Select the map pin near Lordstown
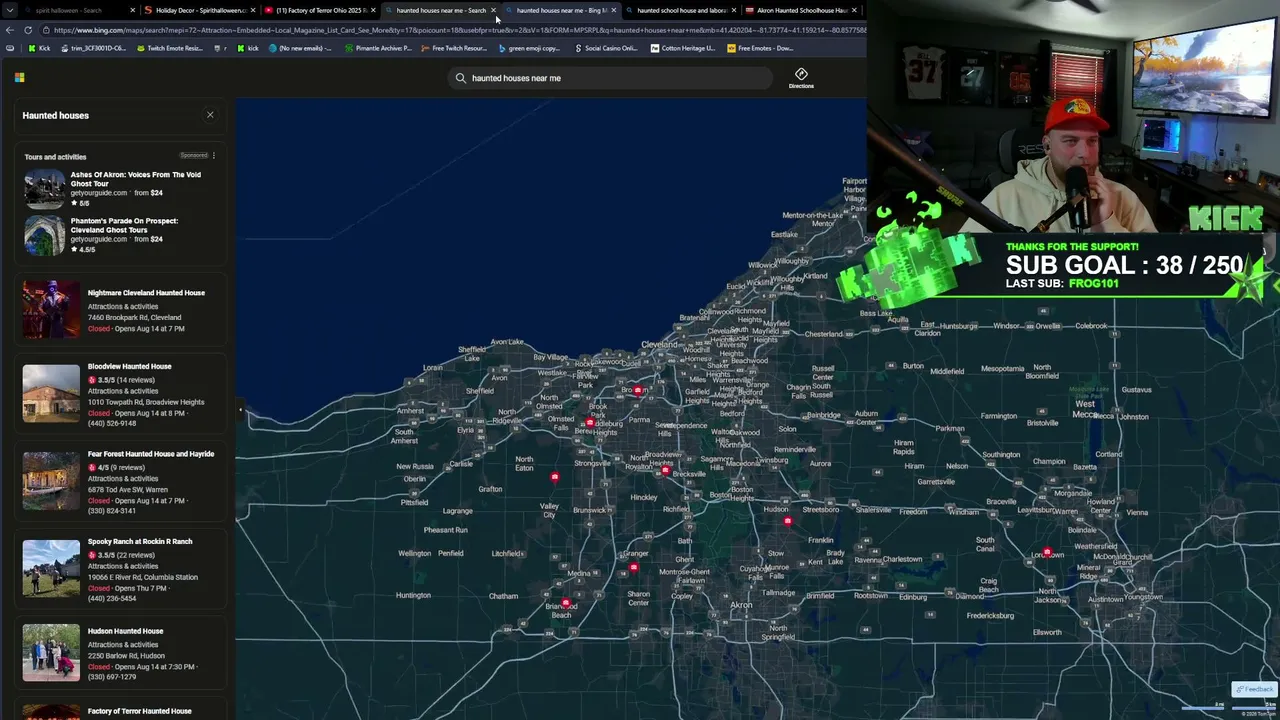1280x720 pixels. pyautogui.click(x=1047, y=552)
